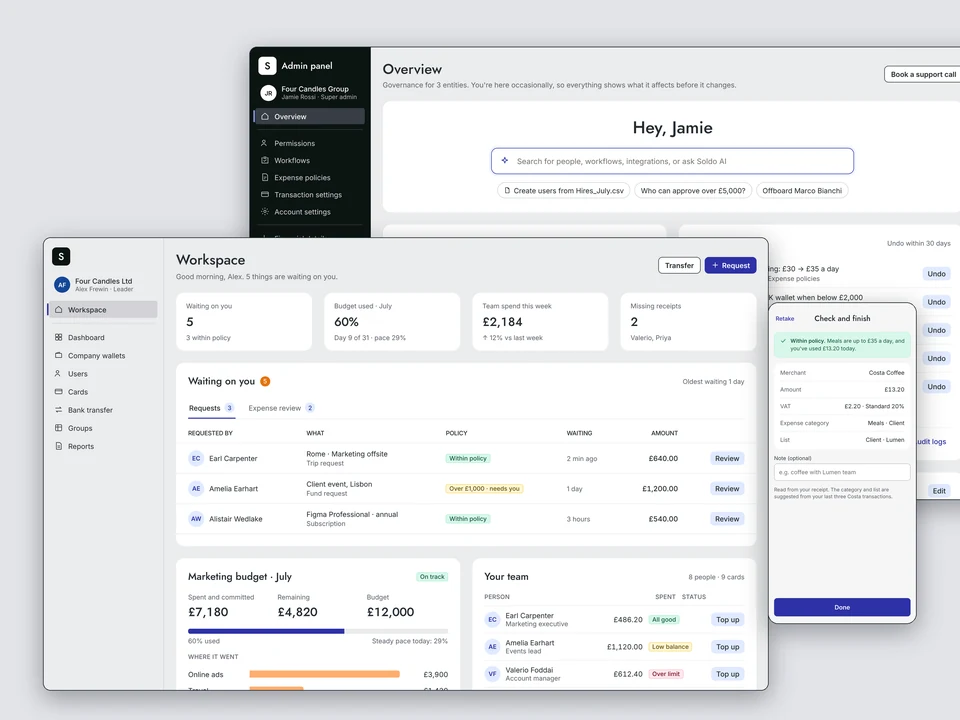Top up Valerio Foddai's card
960x720 pixels.
[727, 674]
